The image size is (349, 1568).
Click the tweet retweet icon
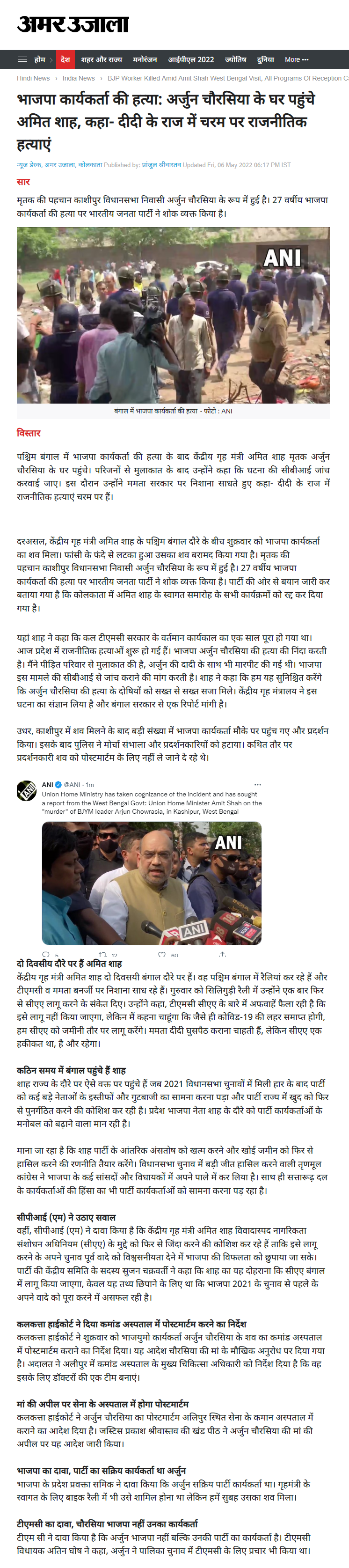coord(102,955)
